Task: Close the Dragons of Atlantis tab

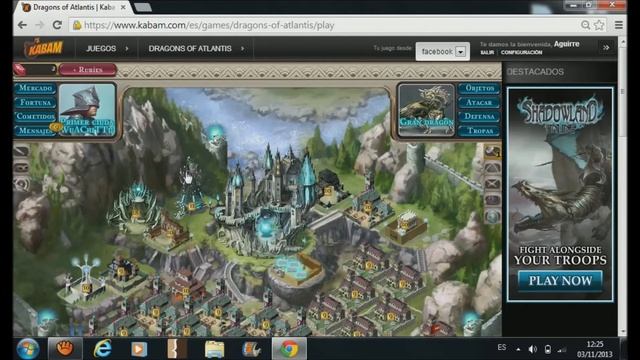Action: tap(123, 7)
